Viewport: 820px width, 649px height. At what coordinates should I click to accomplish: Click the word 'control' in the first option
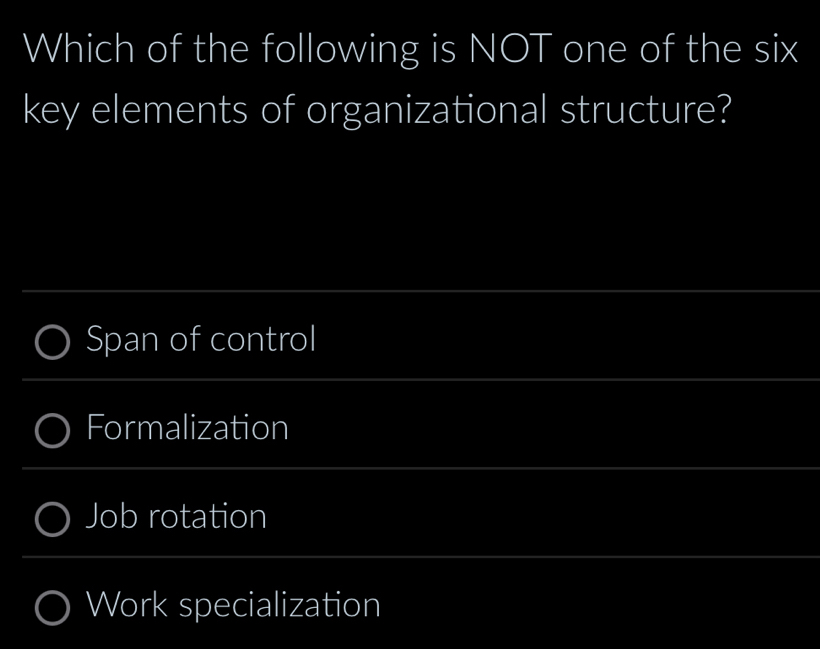(x=262, y=340)
